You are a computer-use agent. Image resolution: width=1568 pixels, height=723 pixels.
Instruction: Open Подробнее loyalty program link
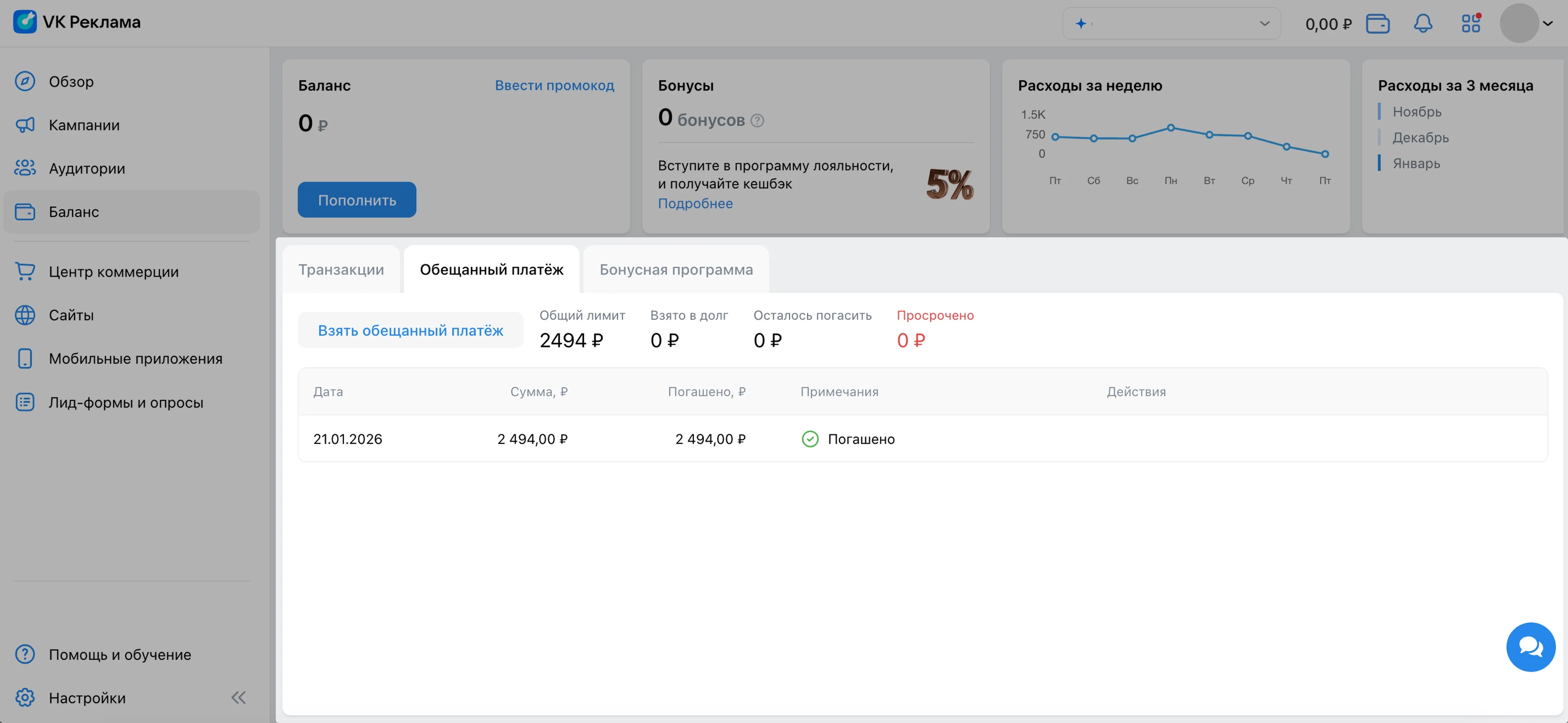coord(695,203)
